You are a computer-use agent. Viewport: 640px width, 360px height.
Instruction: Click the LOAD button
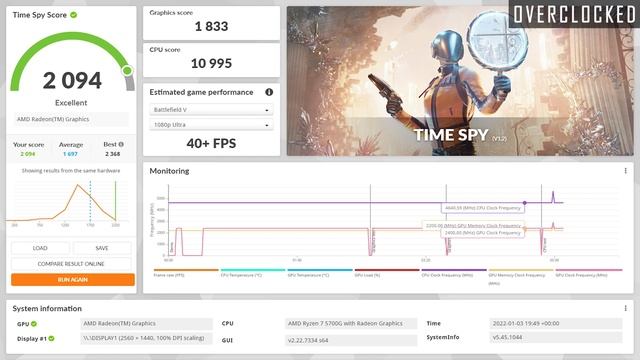coord(40,248)
